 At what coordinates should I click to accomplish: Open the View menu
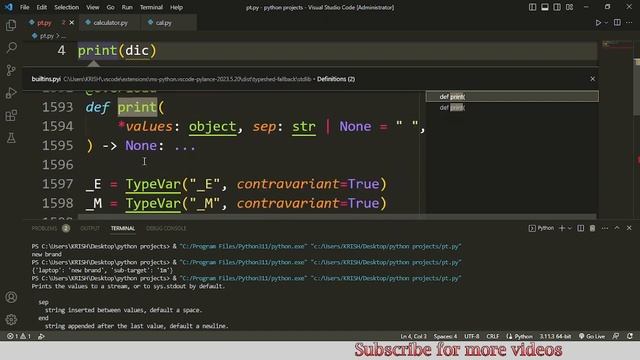pos(93,7)
